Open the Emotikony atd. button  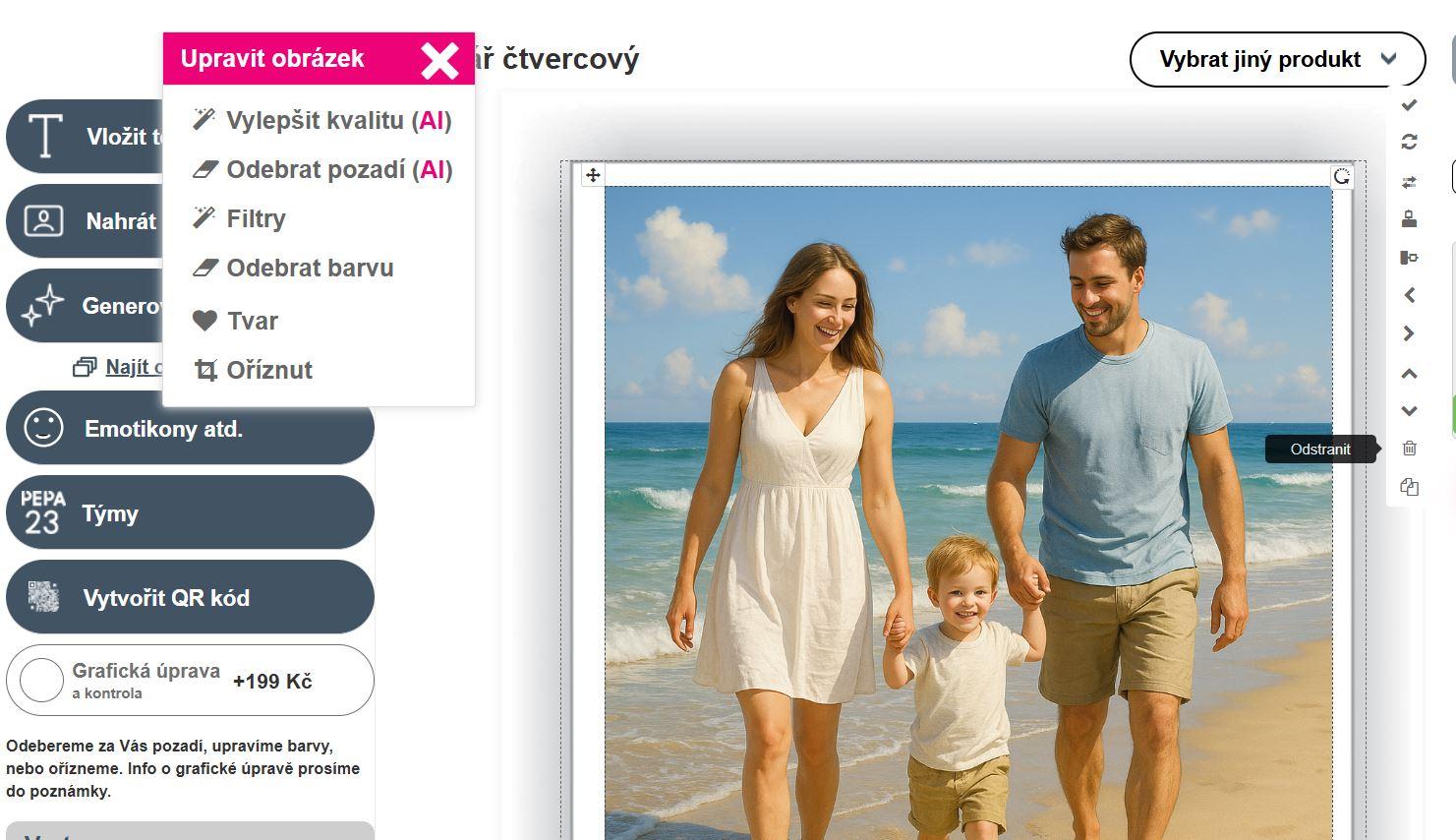point(190,428)
